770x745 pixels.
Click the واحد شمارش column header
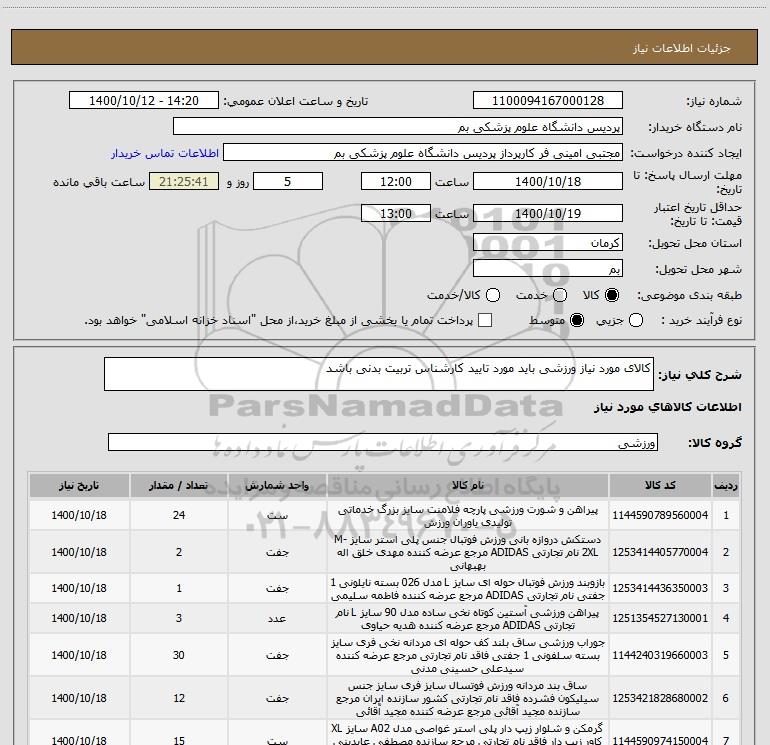(x=277, y=486)
